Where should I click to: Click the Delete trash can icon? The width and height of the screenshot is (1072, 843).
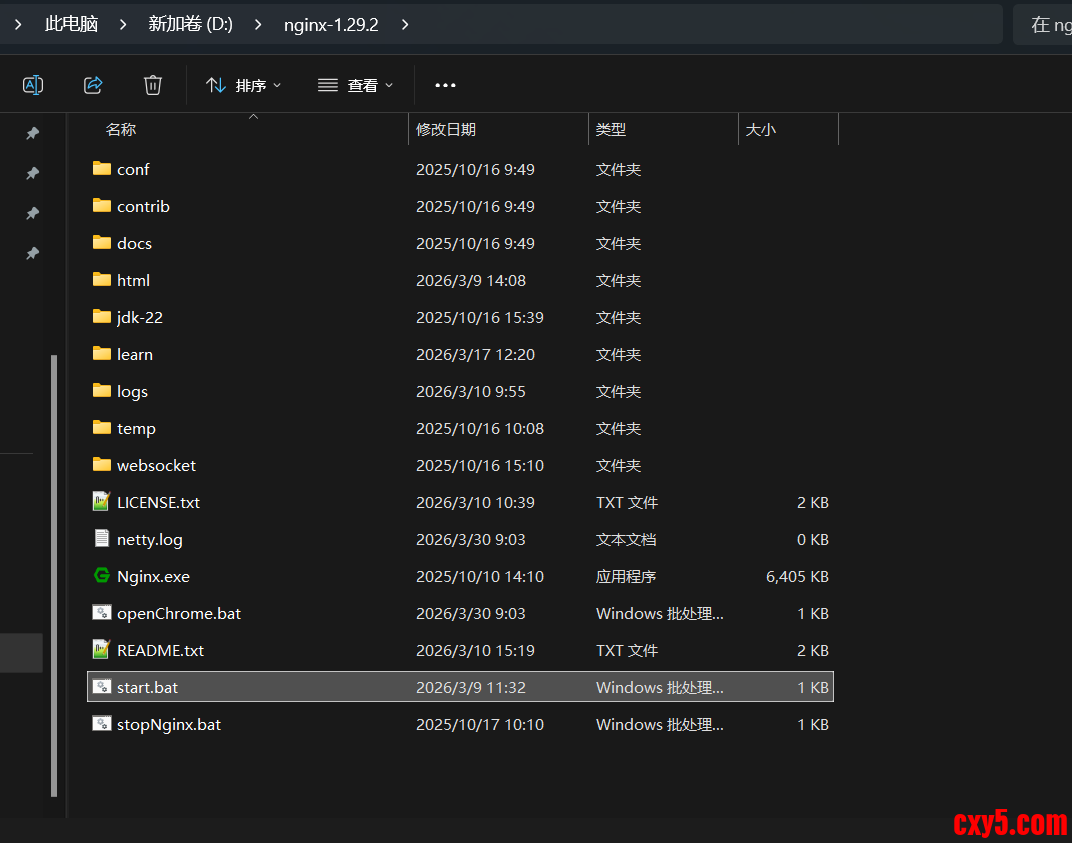(153, 85)
